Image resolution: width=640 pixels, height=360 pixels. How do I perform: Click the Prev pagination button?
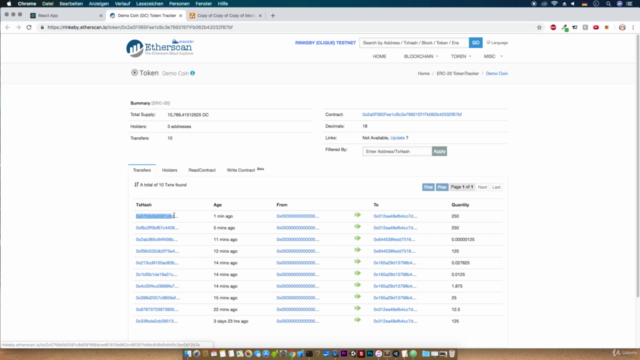pyautogui.click(x=442, y=187)
